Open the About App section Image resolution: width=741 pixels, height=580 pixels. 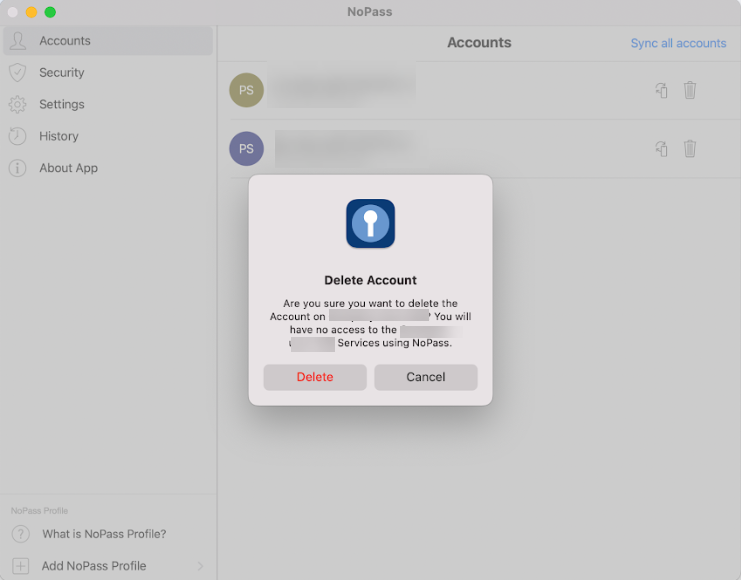coord(108,168)
